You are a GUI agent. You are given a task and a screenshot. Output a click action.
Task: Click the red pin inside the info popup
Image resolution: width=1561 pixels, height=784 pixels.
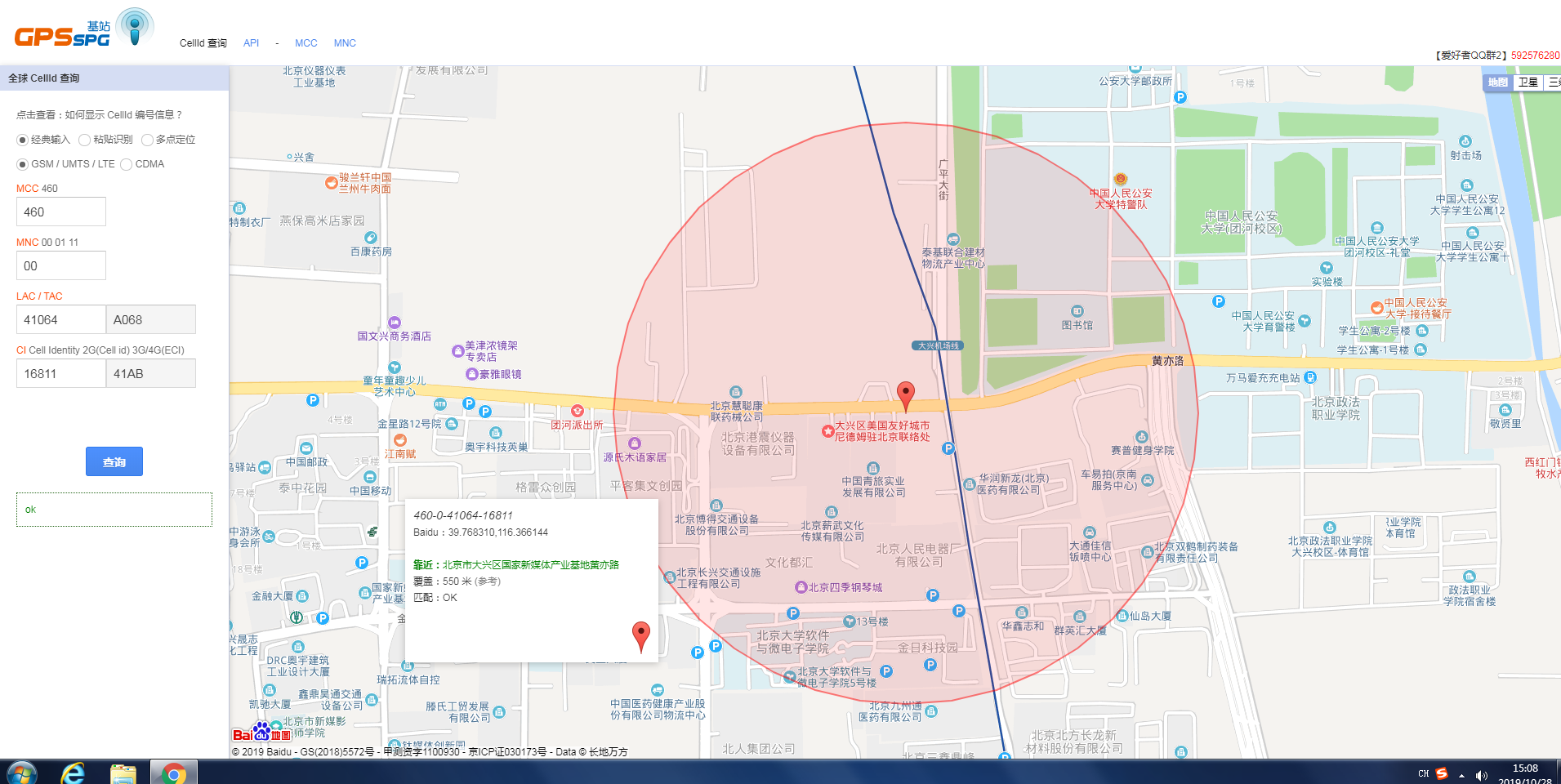(x=641, y=637)
